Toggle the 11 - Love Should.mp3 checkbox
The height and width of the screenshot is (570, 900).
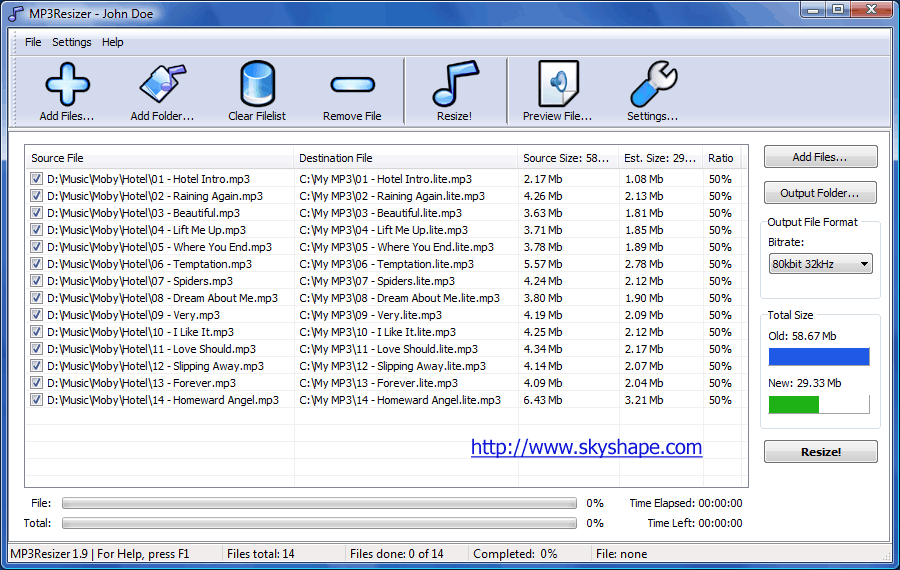pos(36,349)
